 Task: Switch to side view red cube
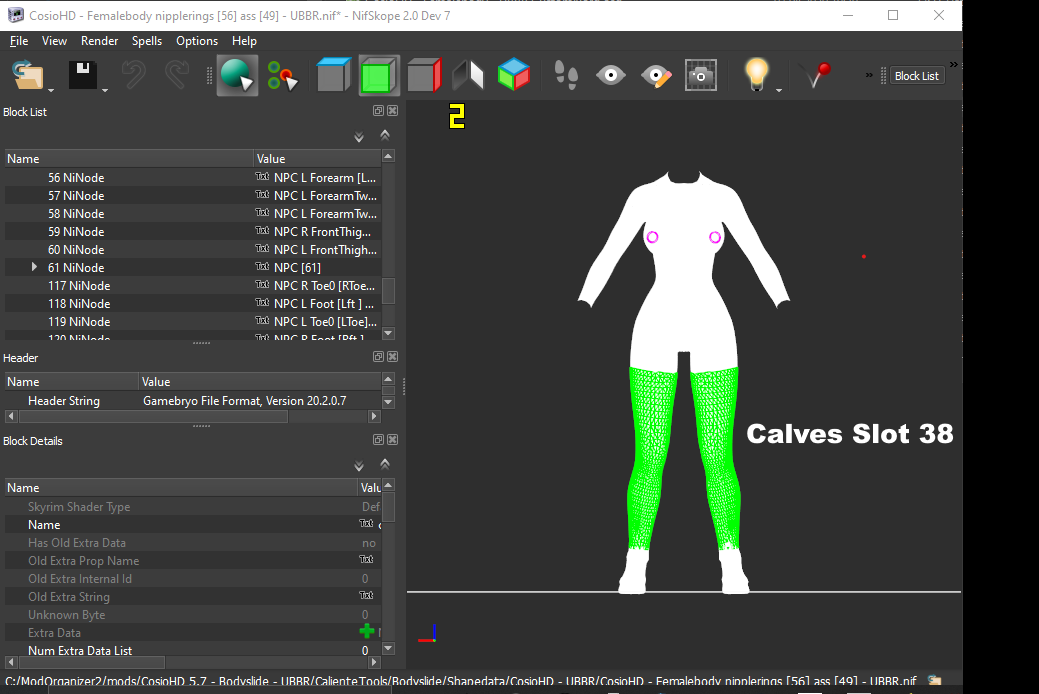[x=424, y=74]
